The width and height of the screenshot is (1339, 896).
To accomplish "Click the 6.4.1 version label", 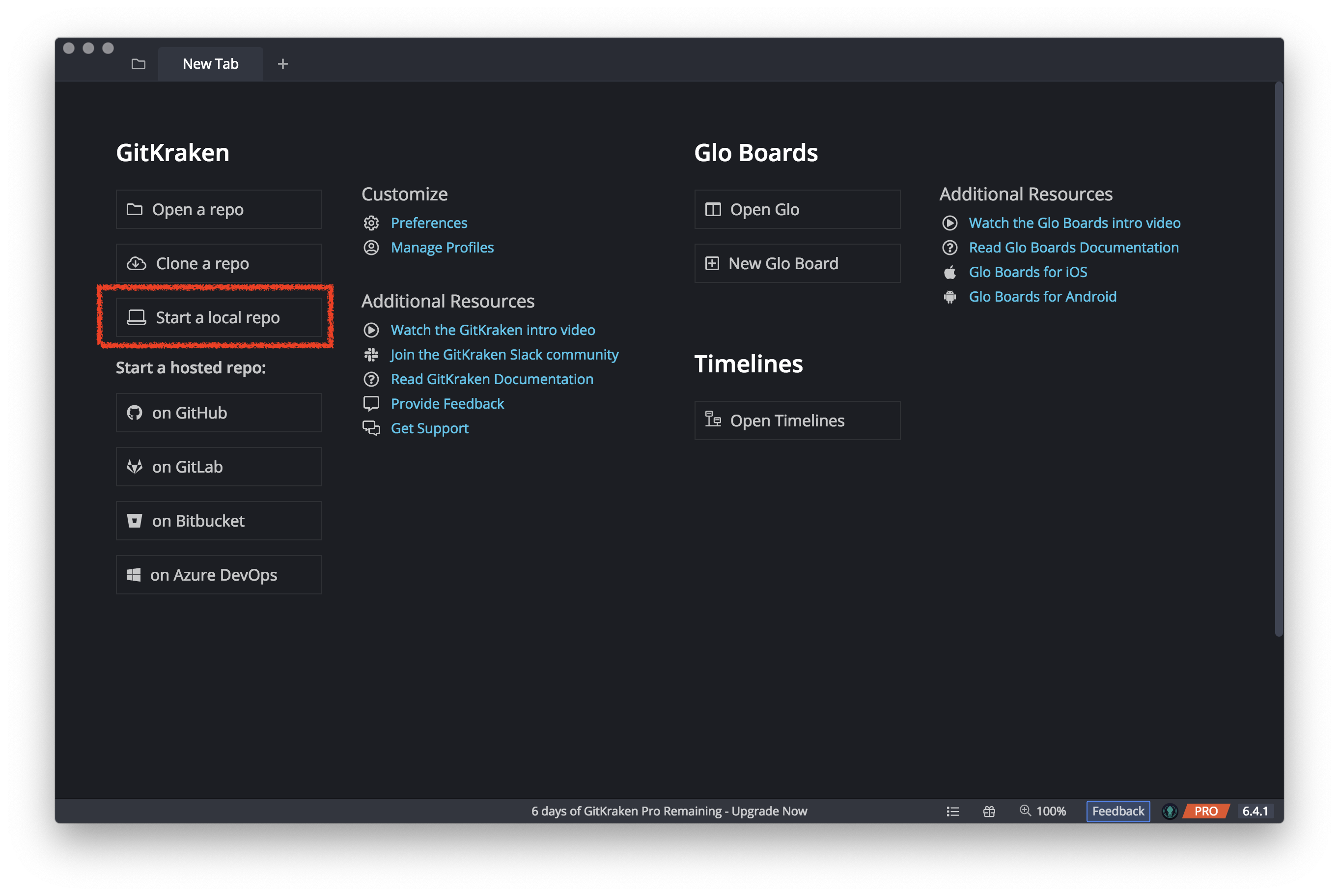I will click(x=1255, y=811).
